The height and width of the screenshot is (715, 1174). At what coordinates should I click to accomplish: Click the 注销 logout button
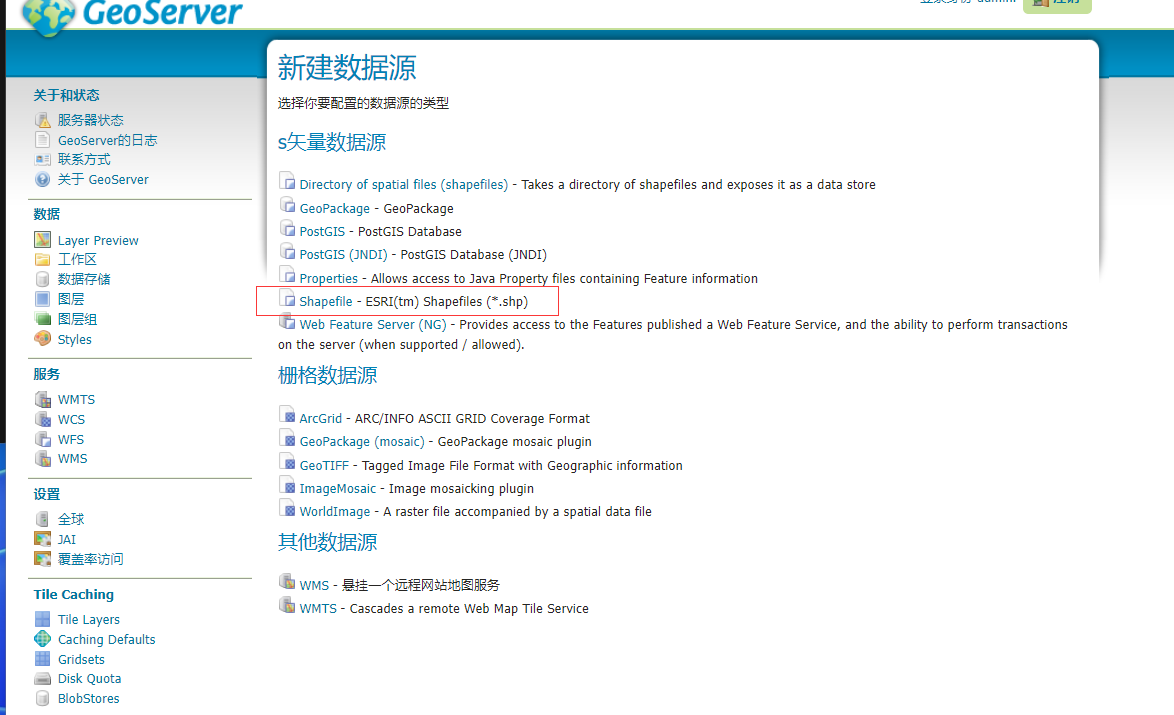pos(1057,3)
